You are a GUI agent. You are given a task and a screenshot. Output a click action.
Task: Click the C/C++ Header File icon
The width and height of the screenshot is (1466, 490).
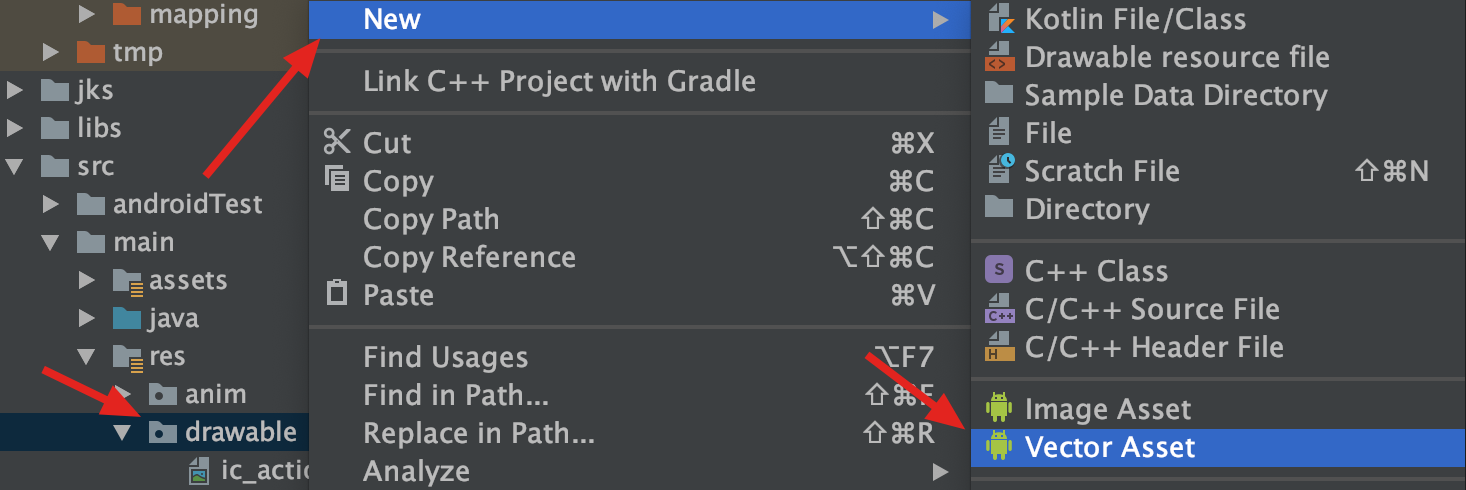[x=999, y=347]
